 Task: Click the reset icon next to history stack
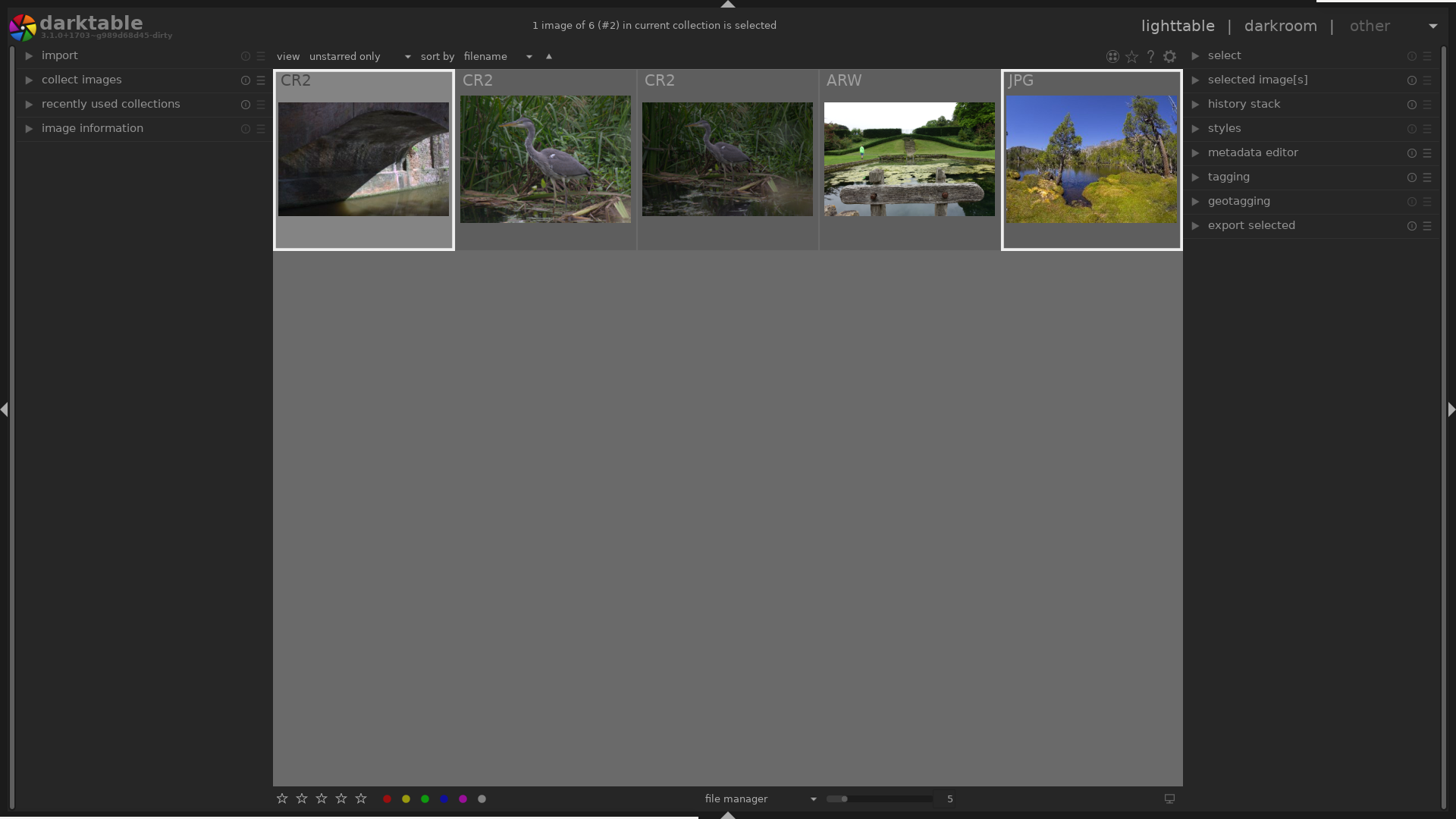pos(1411,105)
